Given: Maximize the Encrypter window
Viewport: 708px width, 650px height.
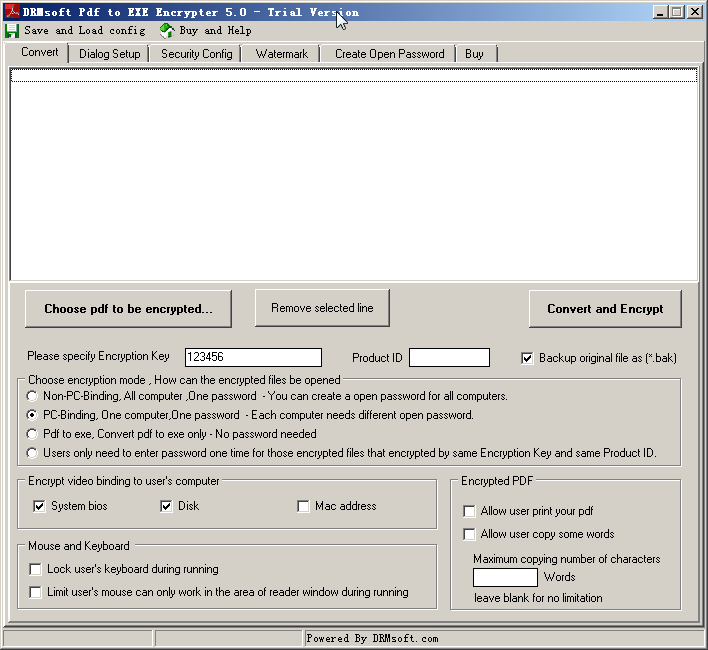Looking at the screenshot, I should coord(677,12).
